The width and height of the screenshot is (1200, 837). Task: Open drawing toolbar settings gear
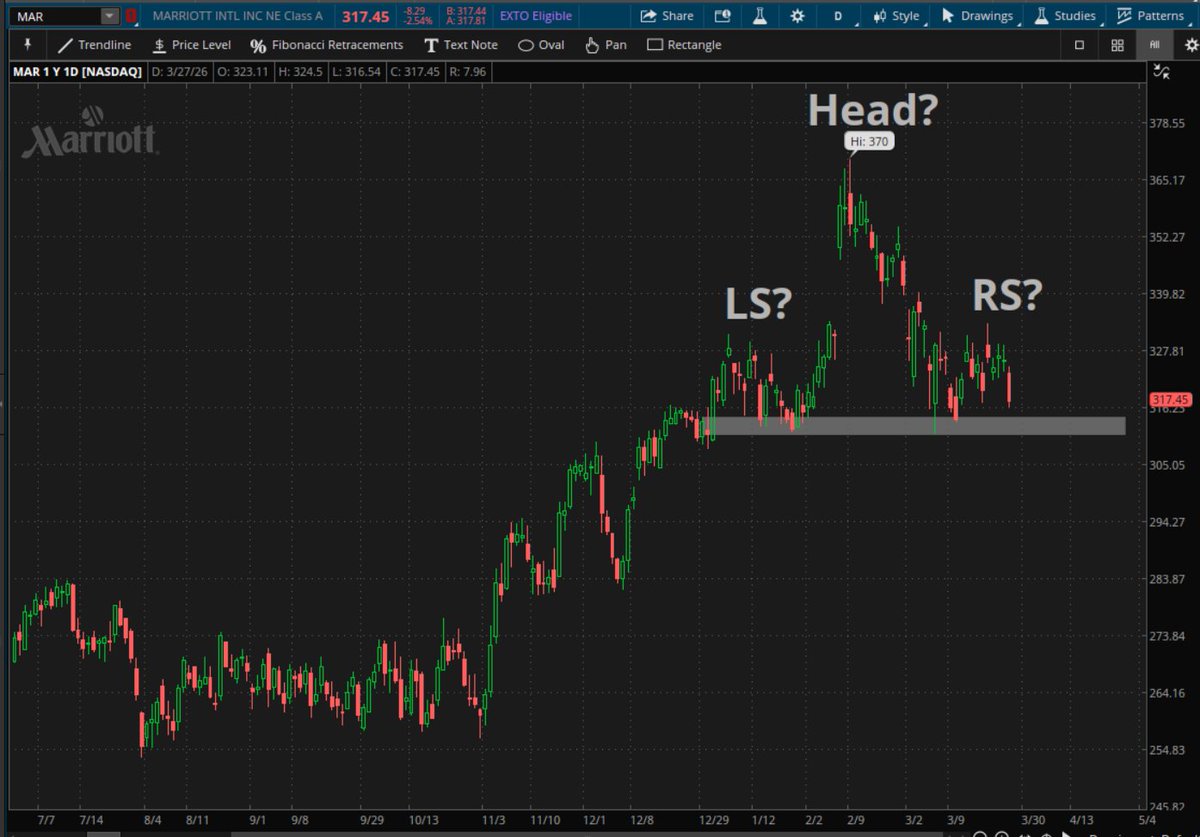pos(1190,45)
